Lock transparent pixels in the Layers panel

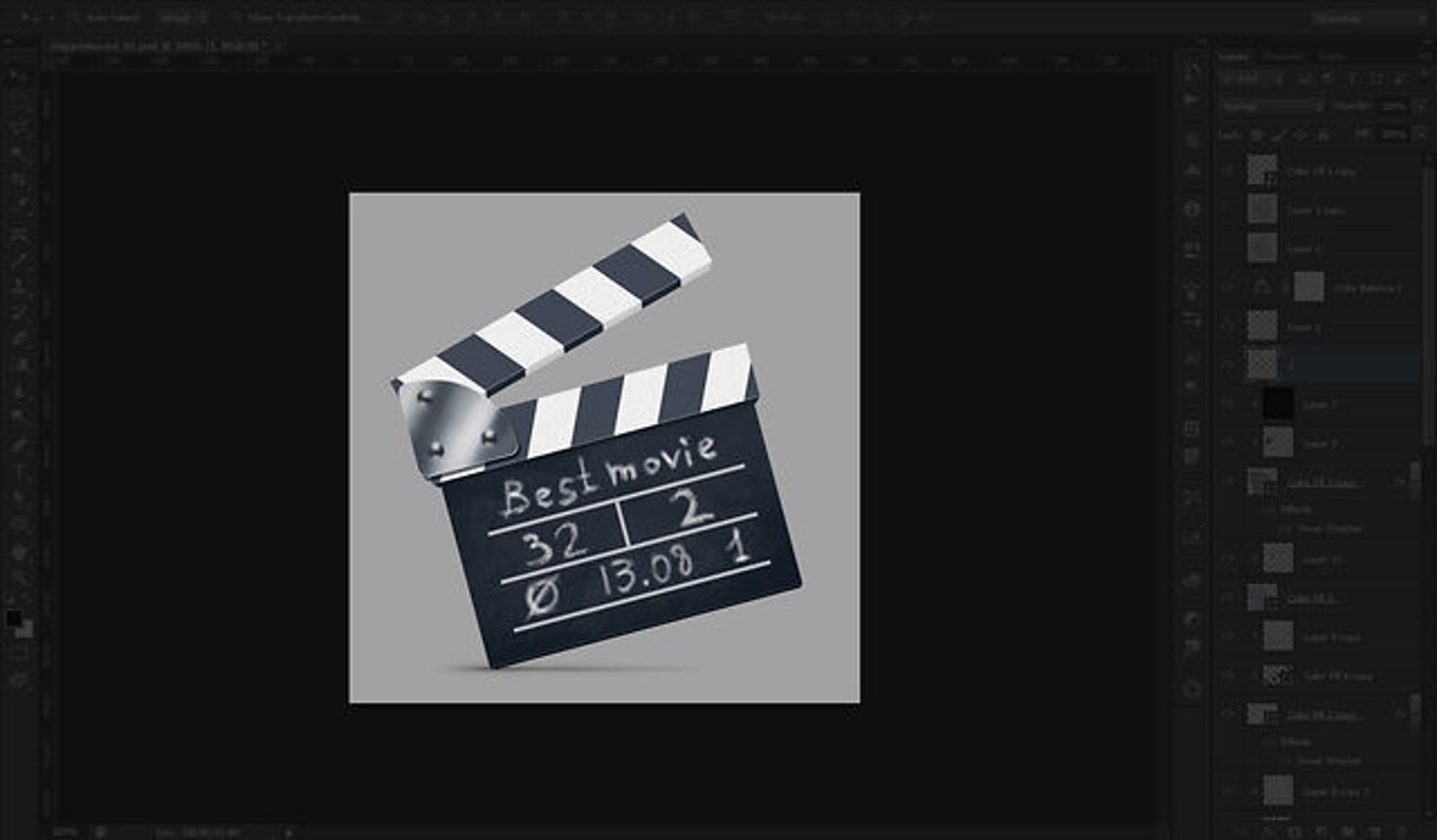pos(1257,136)
